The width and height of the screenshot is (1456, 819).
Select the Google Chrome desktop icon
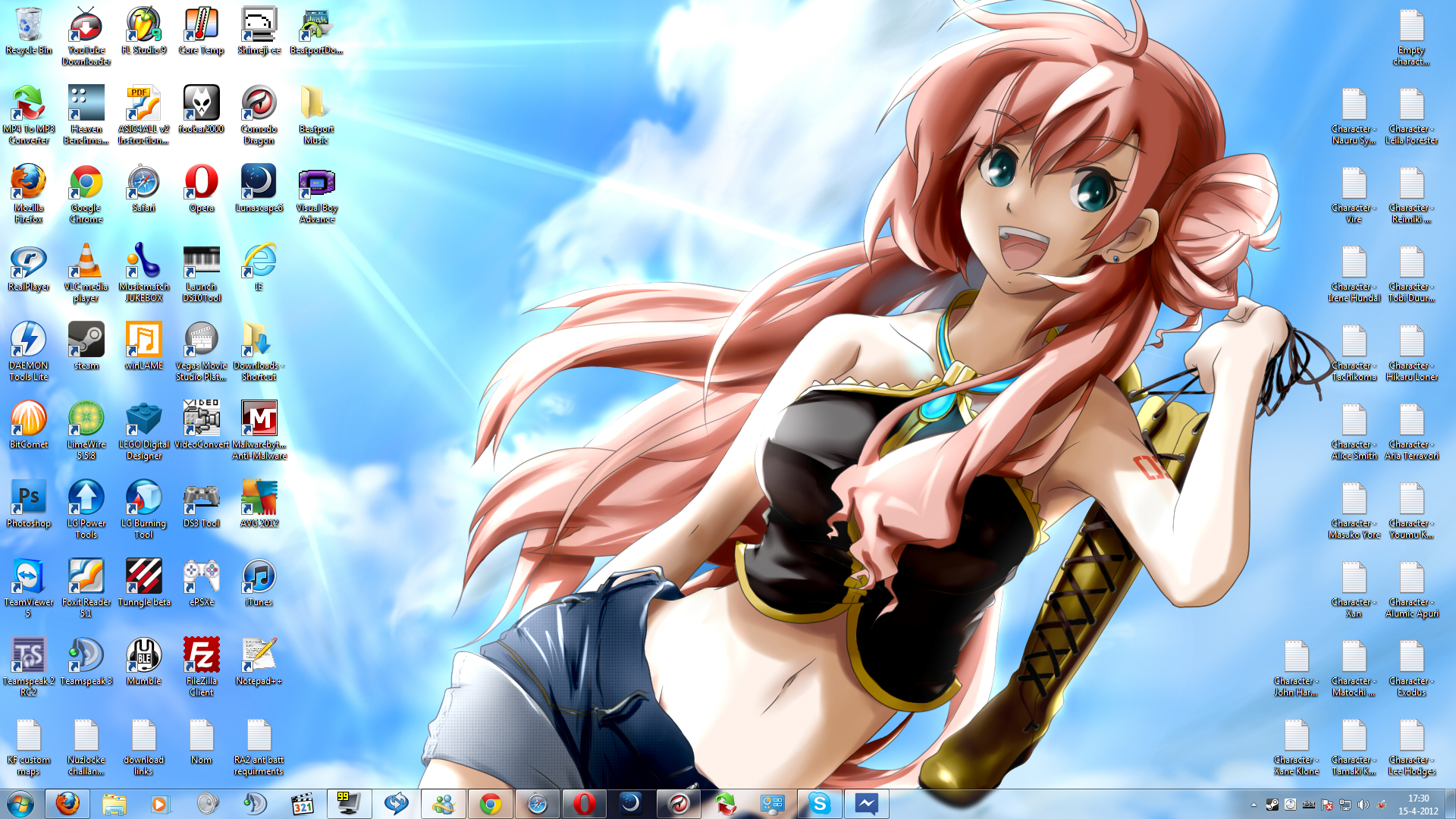coord(86,194)
